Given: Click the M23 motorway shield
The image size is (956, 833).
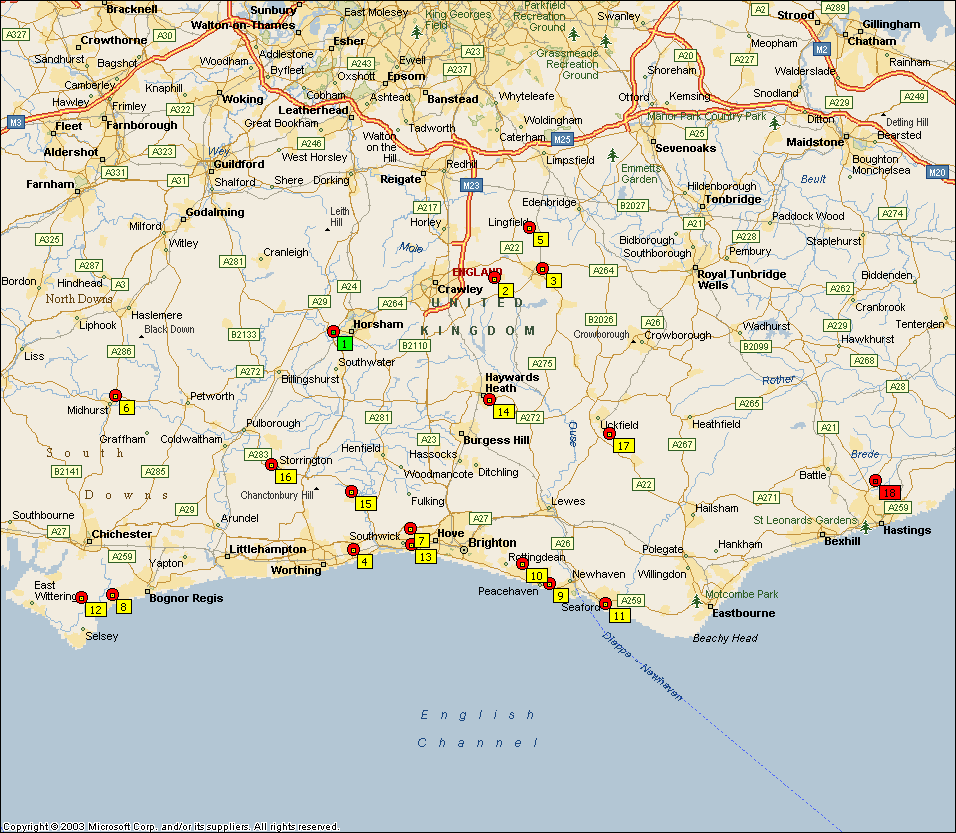Looking at the screenshot, I should click(471, 185).
